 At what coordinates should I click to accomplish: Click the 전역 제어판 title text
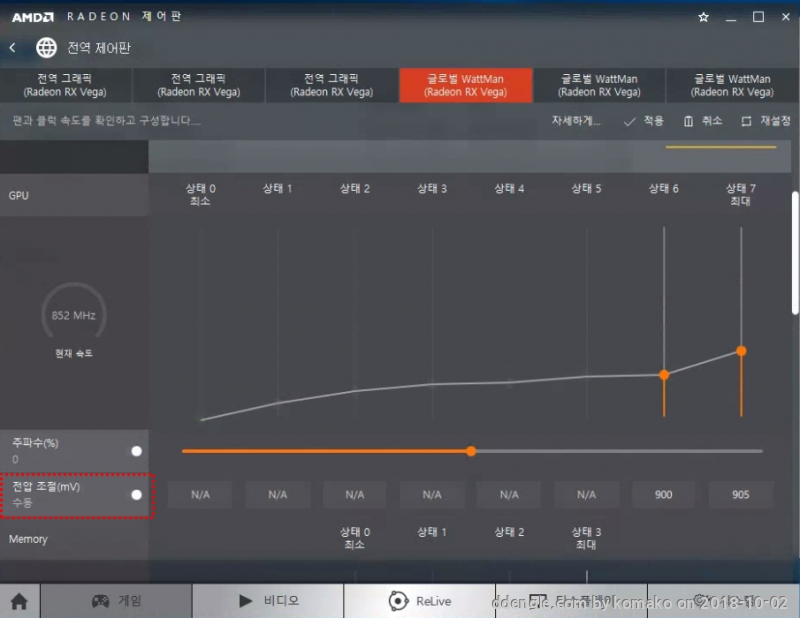click(99, 48)
